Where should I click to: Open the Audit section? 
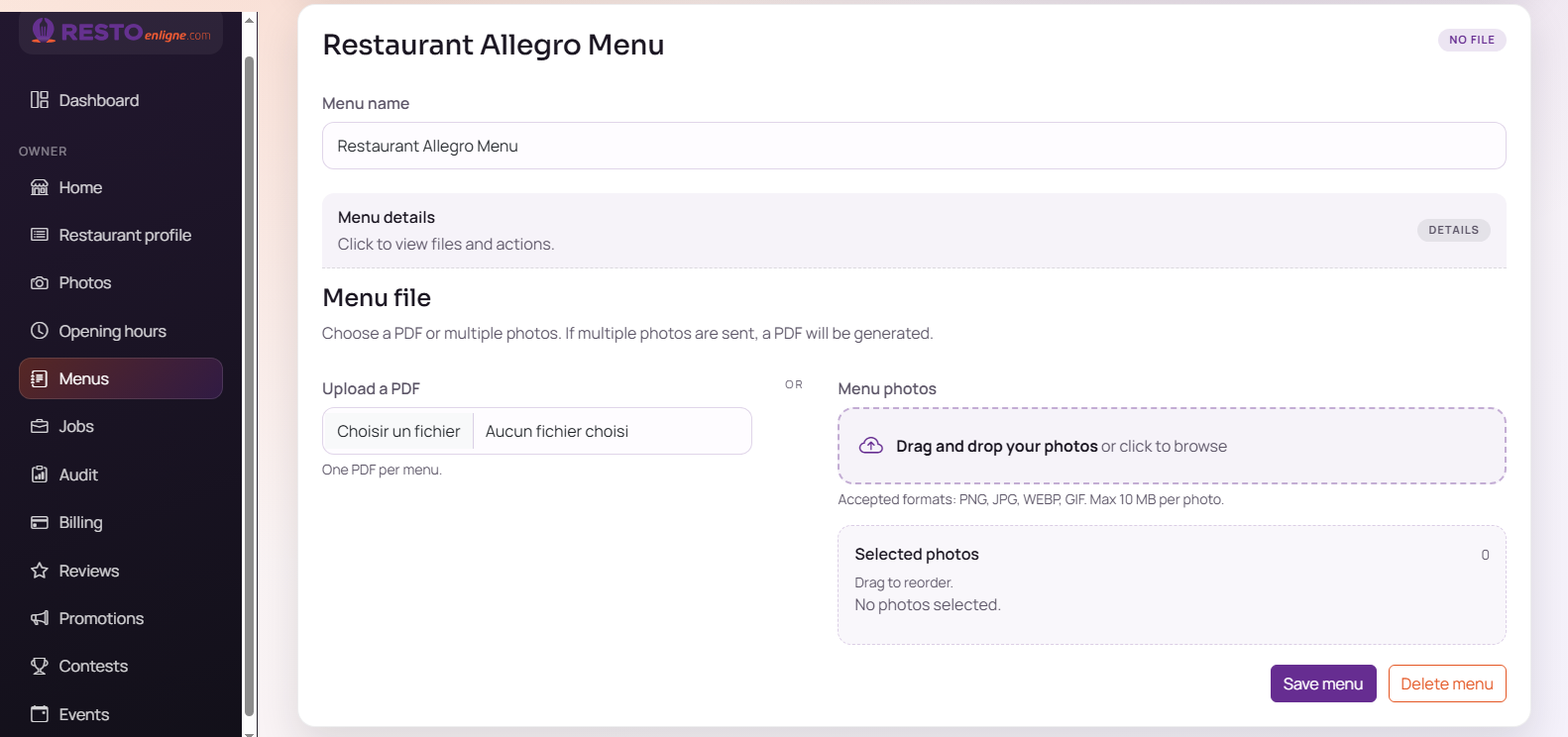tap(77, 474)
